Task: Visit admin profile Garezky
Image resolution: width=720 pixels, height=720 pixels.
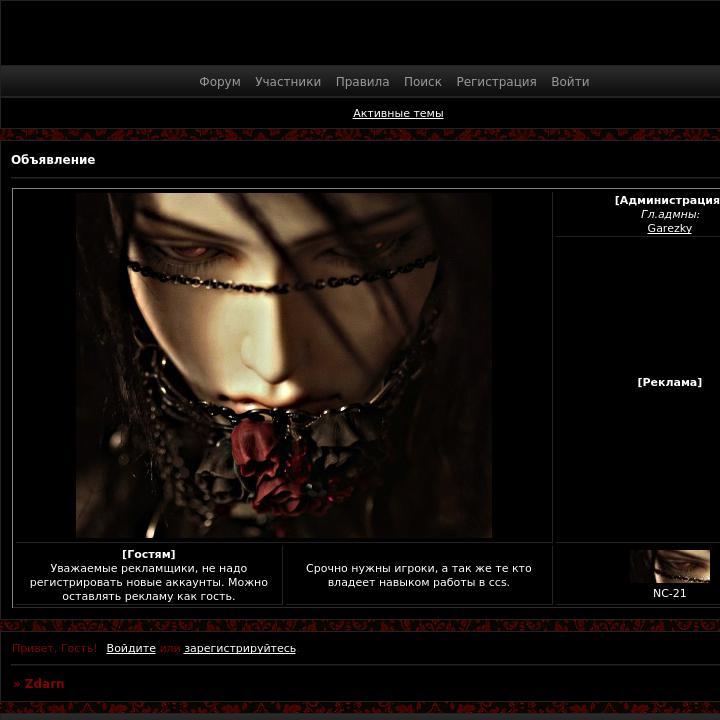Action: coord(669,228)
